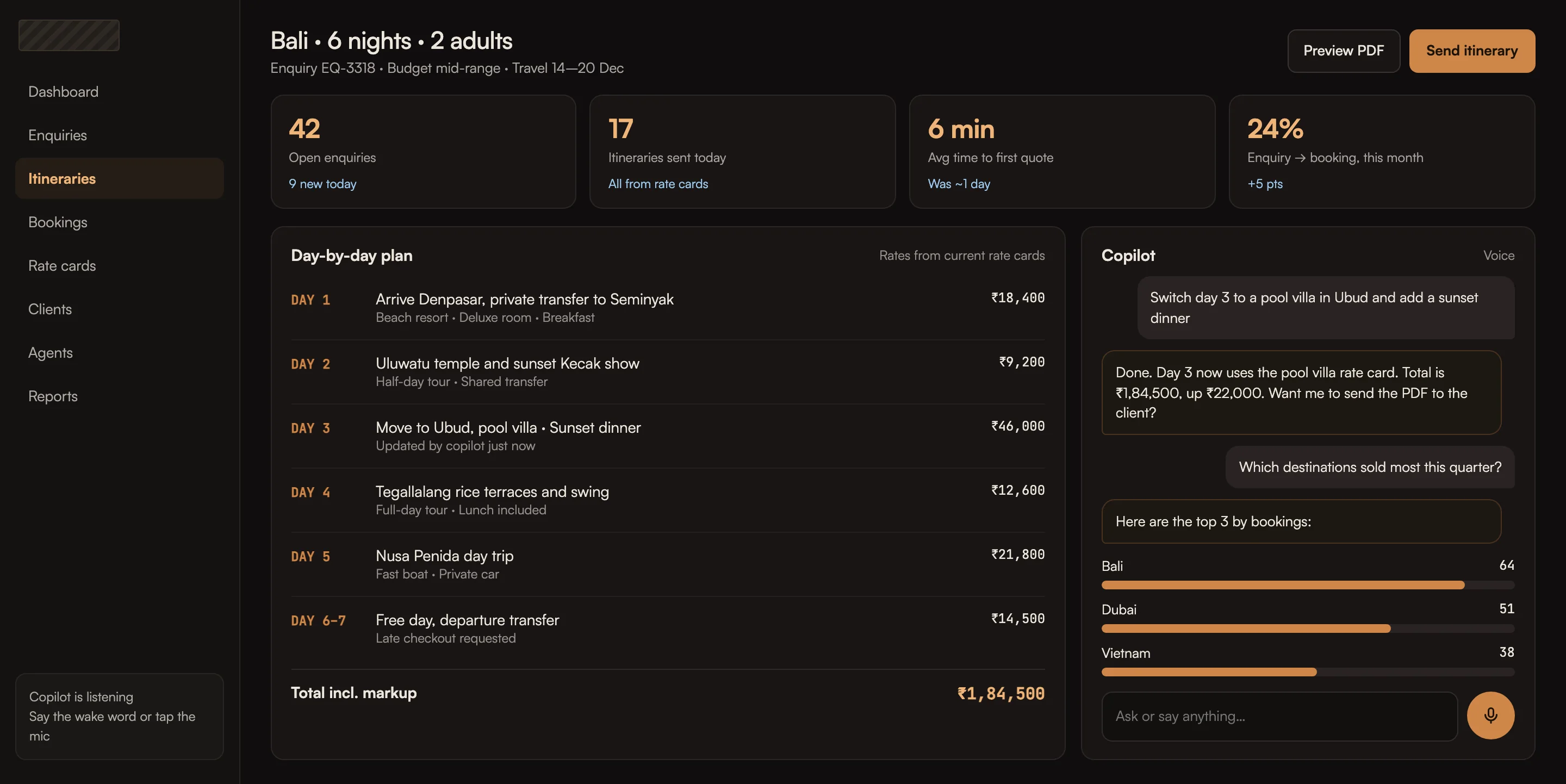
Task: Click the Dubai bookings progress bar
Action: (x=1308, y=629)
